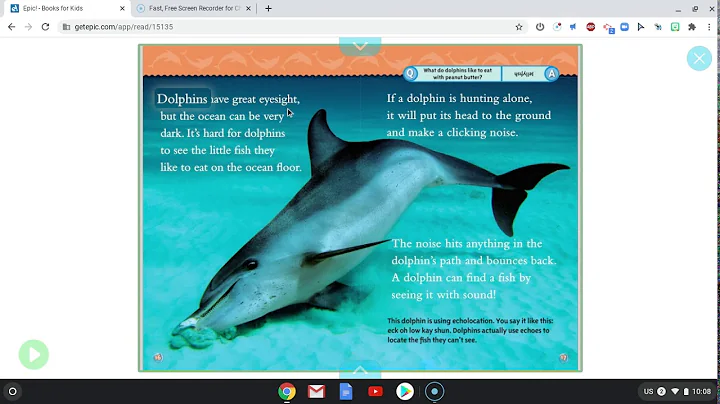Screen dimensions: 720x404
Task: Expand the top chevron panel
Action: tap(360, 46)
